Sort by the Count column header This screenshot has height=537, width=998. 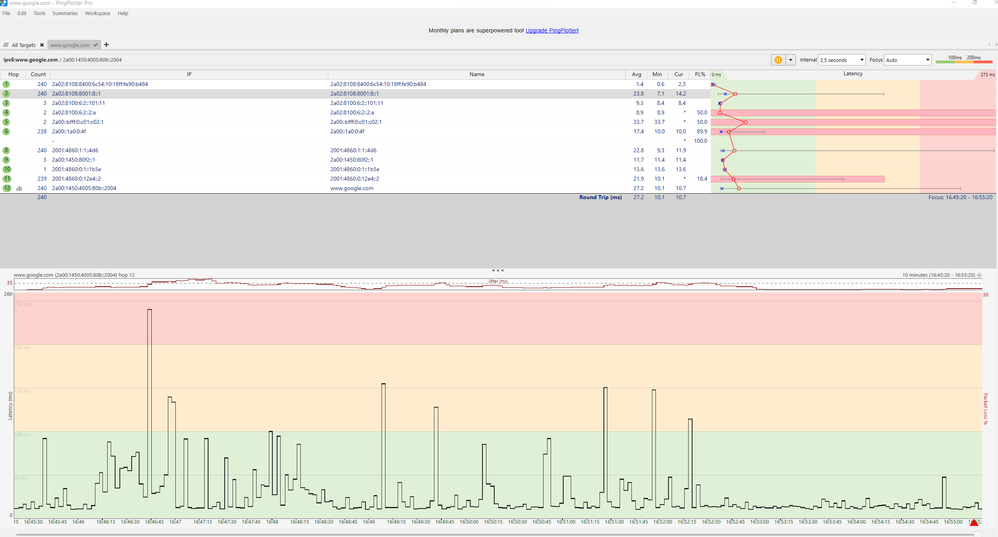(38, 74)
